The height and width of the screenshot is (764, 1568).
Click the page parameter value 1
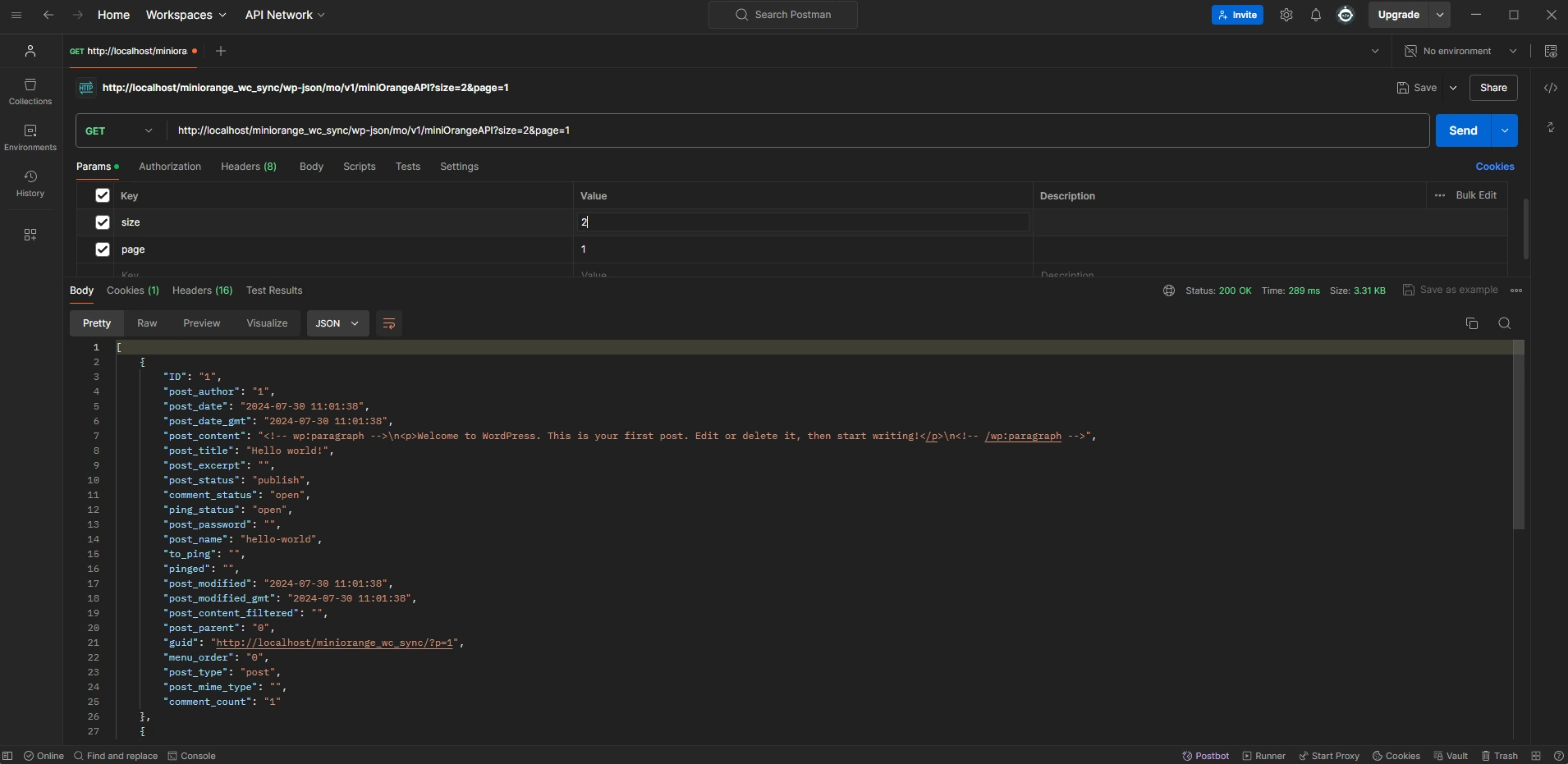pos(803,249)
